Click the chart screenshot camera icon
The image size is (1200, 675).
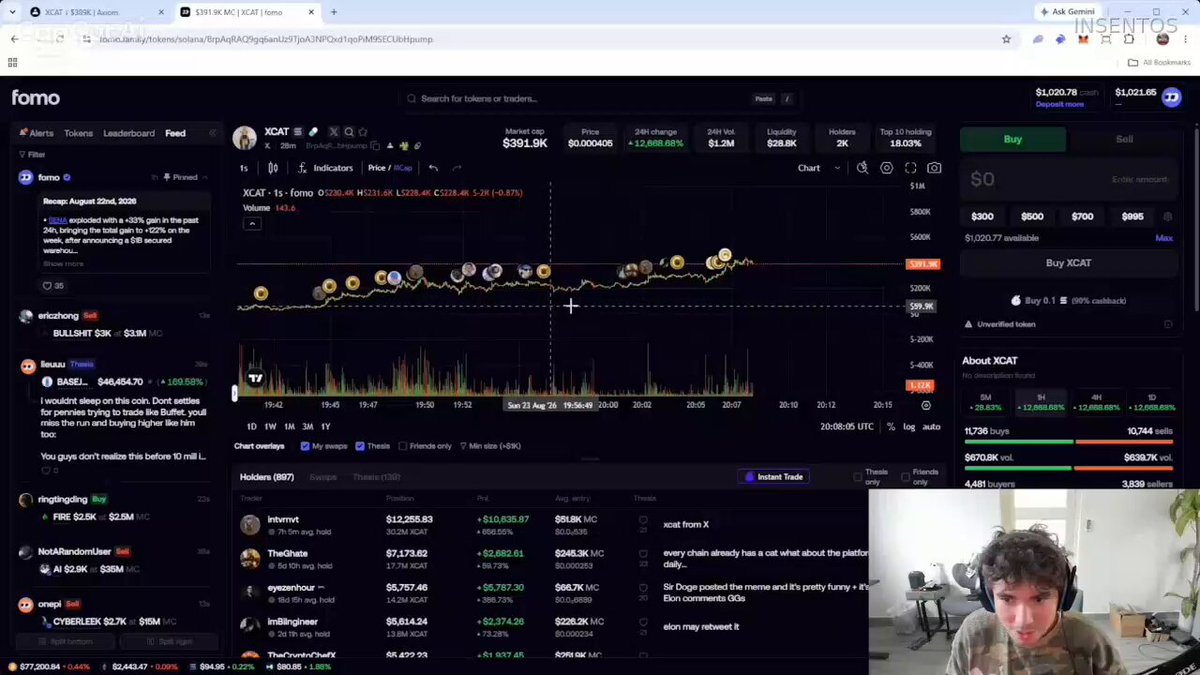[934, 168]
